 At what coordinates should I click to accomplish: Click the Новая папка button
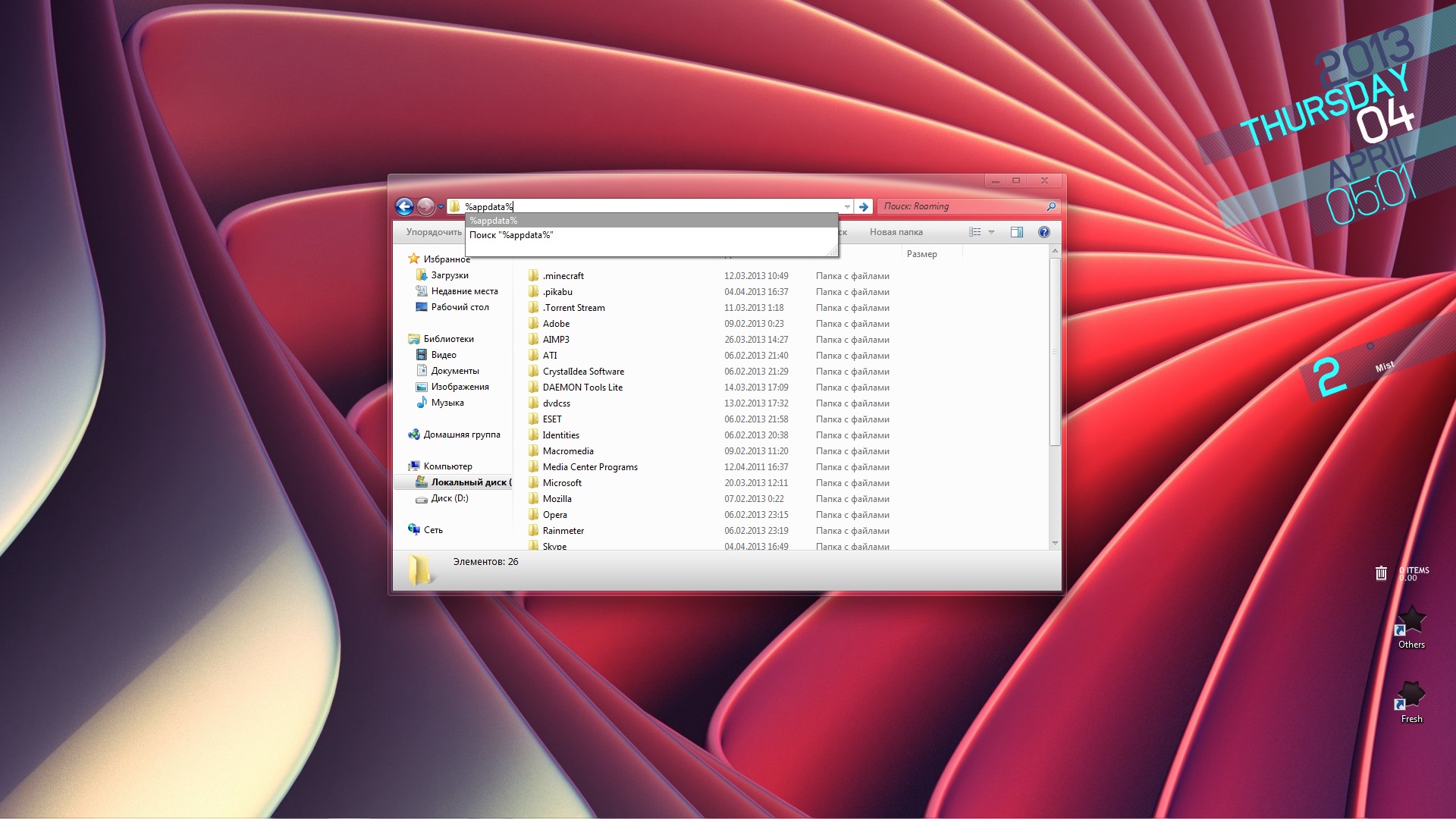click(896, 232)
